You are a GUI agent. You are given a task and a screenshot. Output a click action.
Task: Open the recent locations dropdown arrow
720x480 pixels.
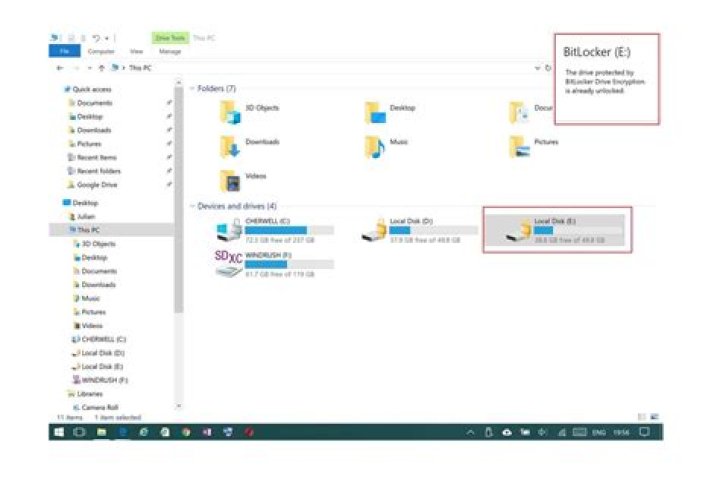point(90,68)
